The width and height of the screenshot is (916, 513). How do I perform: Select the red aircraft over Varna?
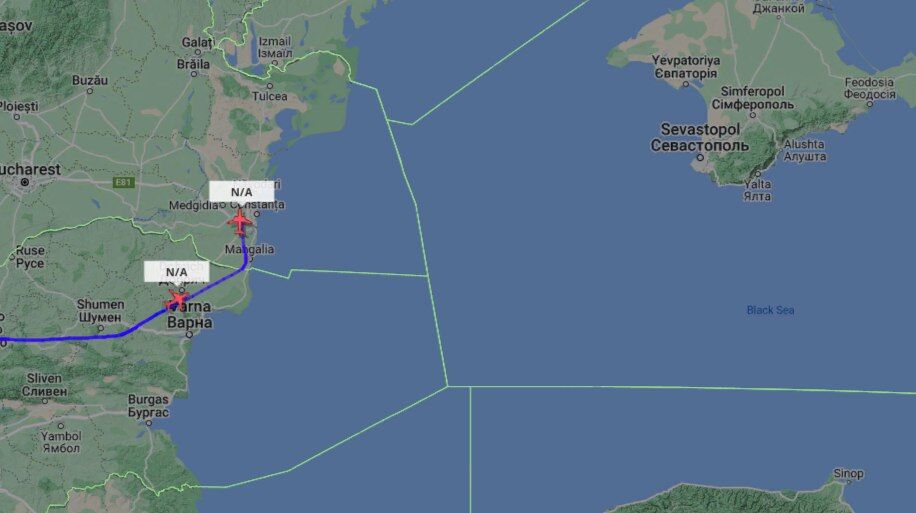point(176,300)
